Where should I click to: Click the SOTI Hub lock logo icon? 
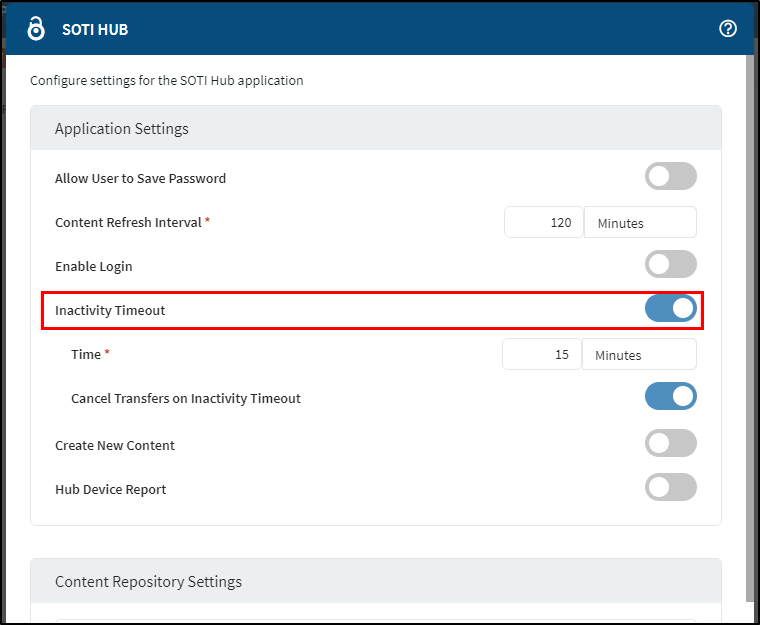[x=36, y=28]
